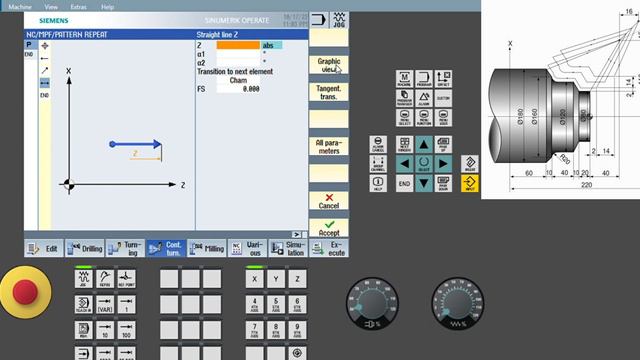Click the SELECT key in cursor pad

click(x=424, y=164)
